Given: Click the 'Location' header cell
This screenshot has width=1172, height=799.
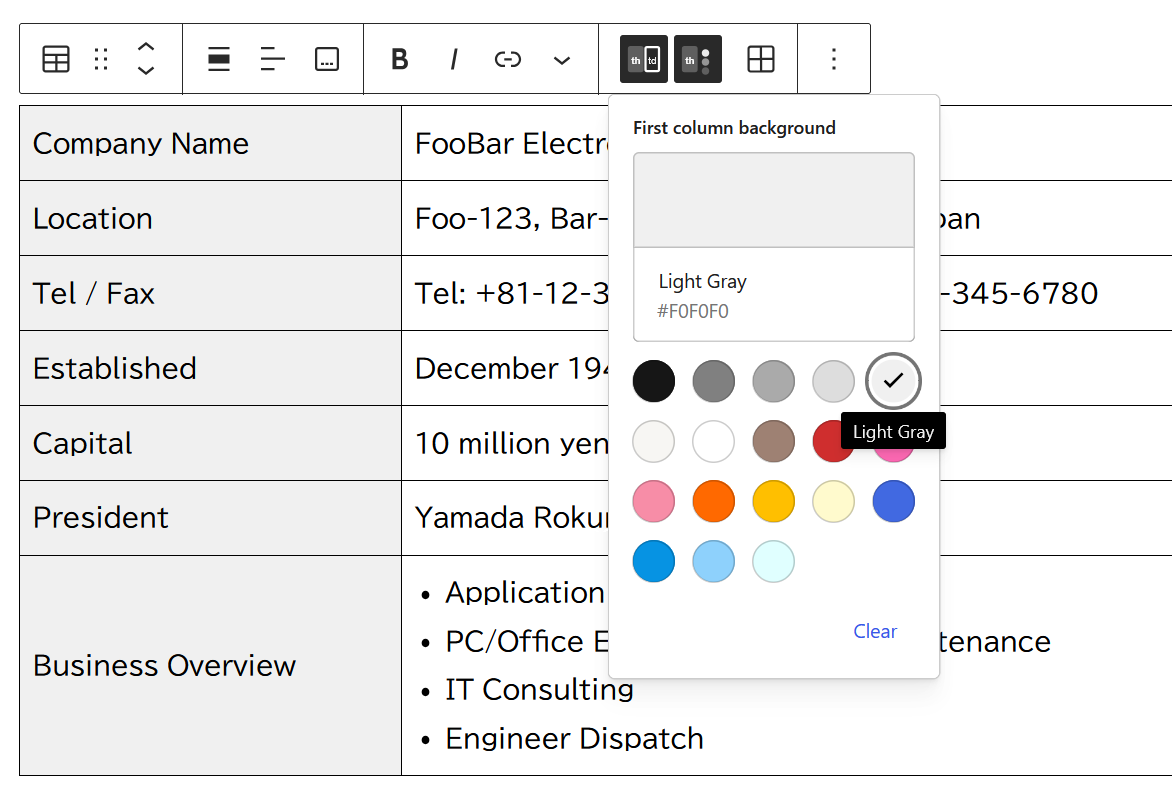Looking at the screenshot, I should click(x=210, y=218).
